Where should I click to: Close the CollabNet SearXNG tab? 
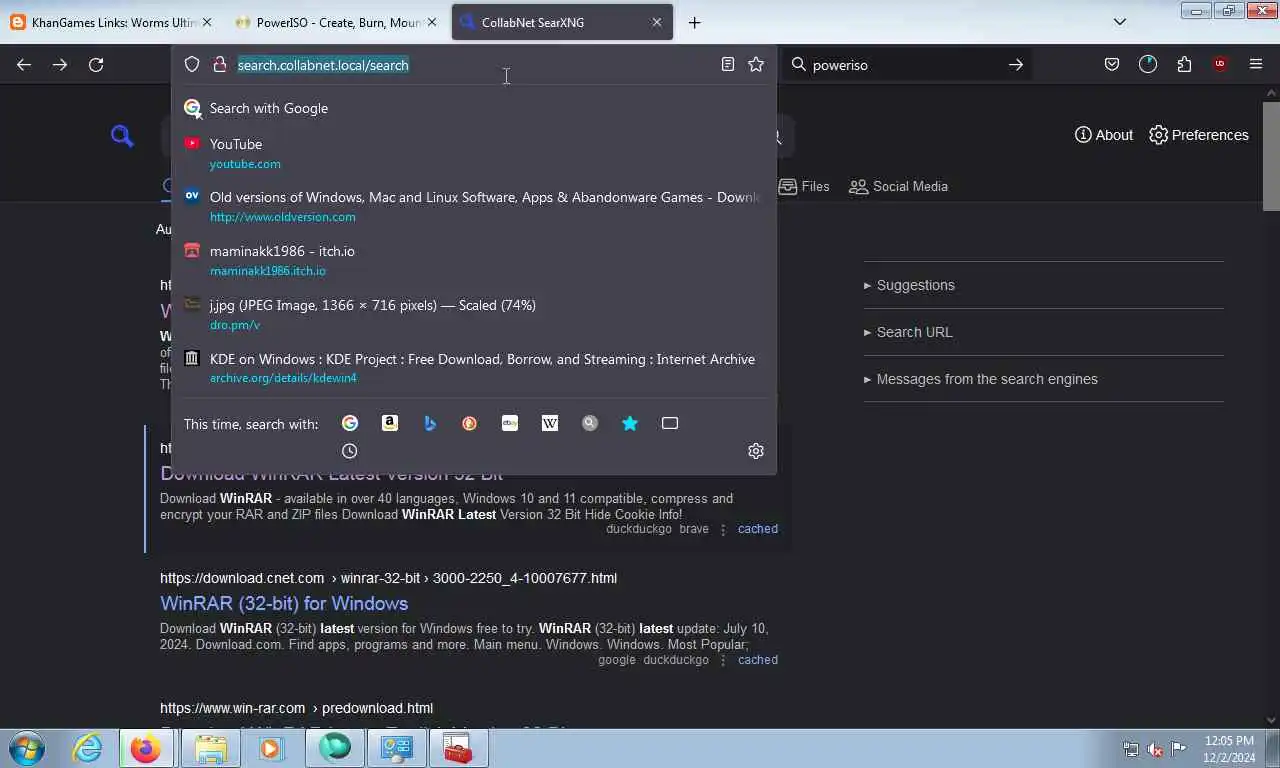click(x=656, y=22)
